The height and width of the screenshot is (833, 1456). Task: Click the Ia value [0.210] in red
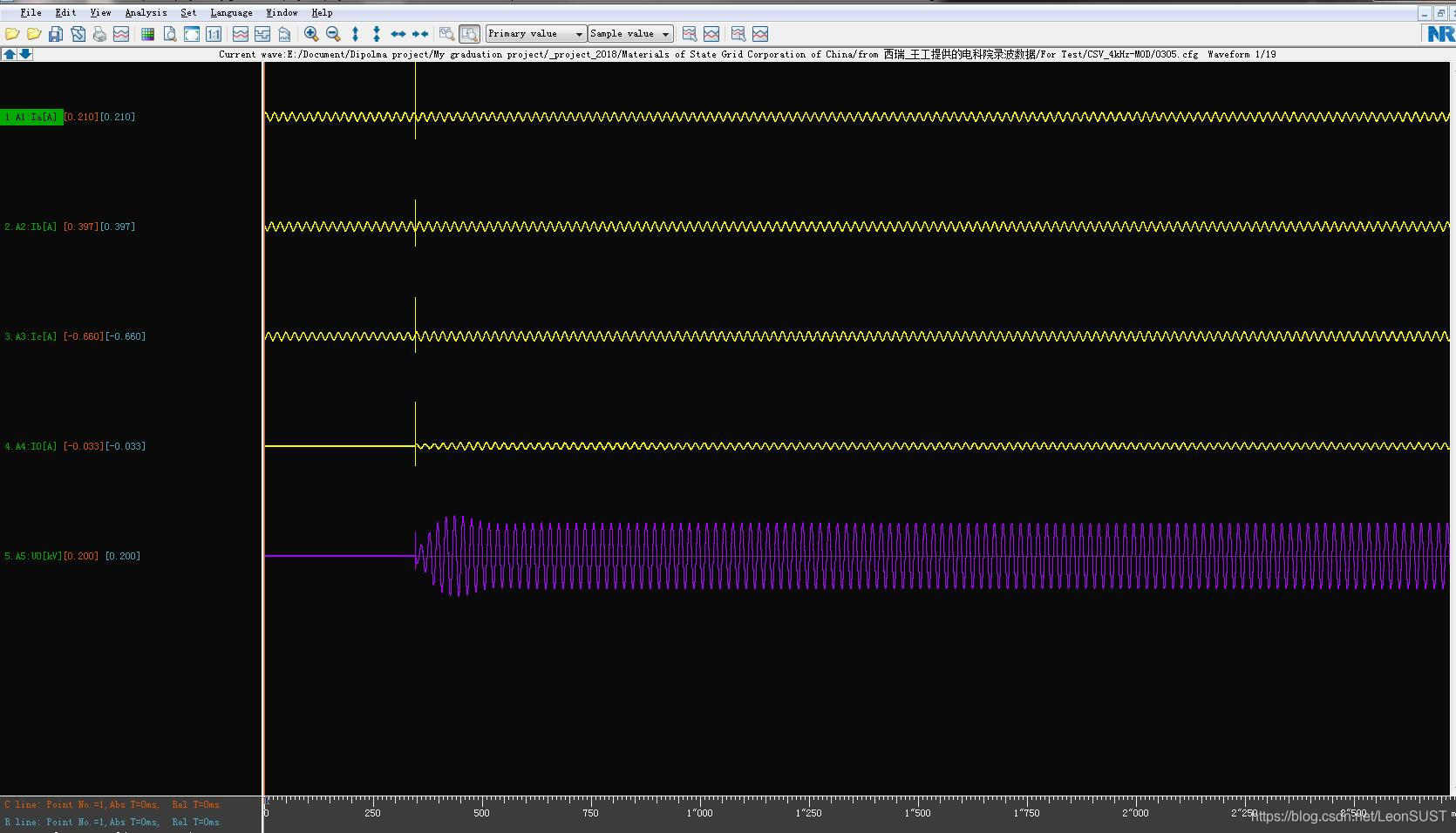pos(81,117)
